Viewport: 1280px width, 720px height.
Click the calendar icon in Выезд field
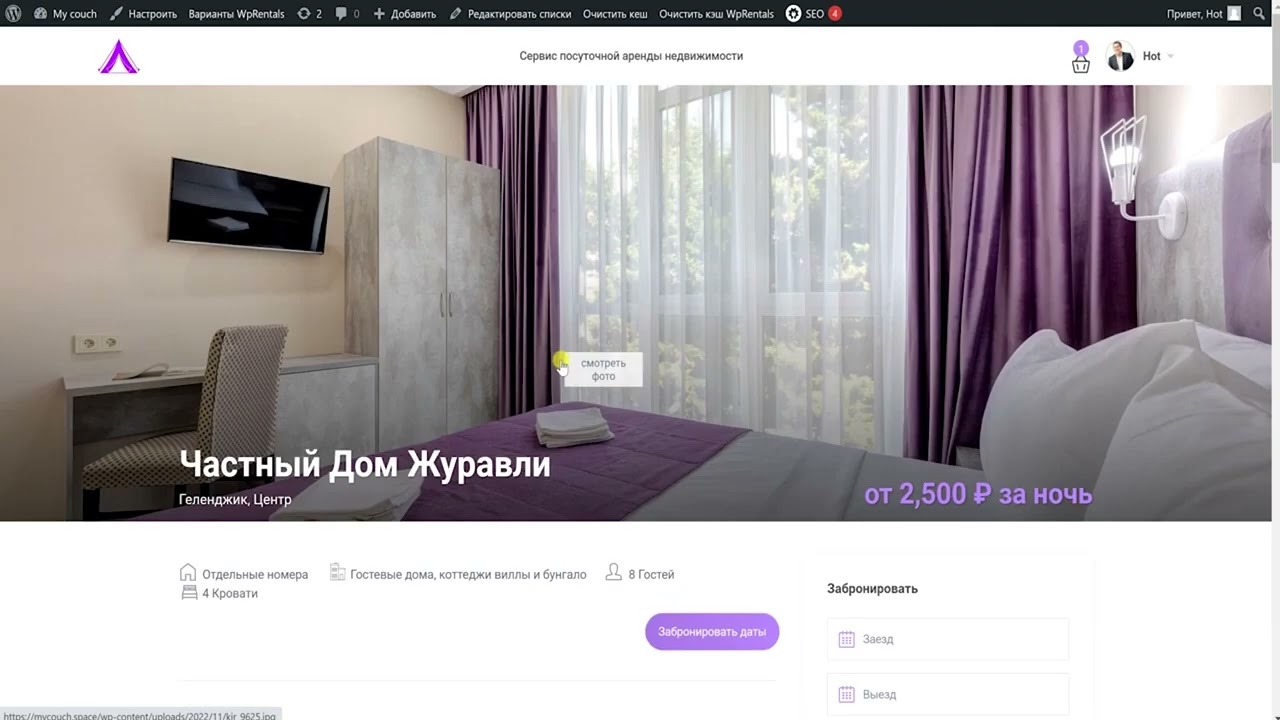846,694
